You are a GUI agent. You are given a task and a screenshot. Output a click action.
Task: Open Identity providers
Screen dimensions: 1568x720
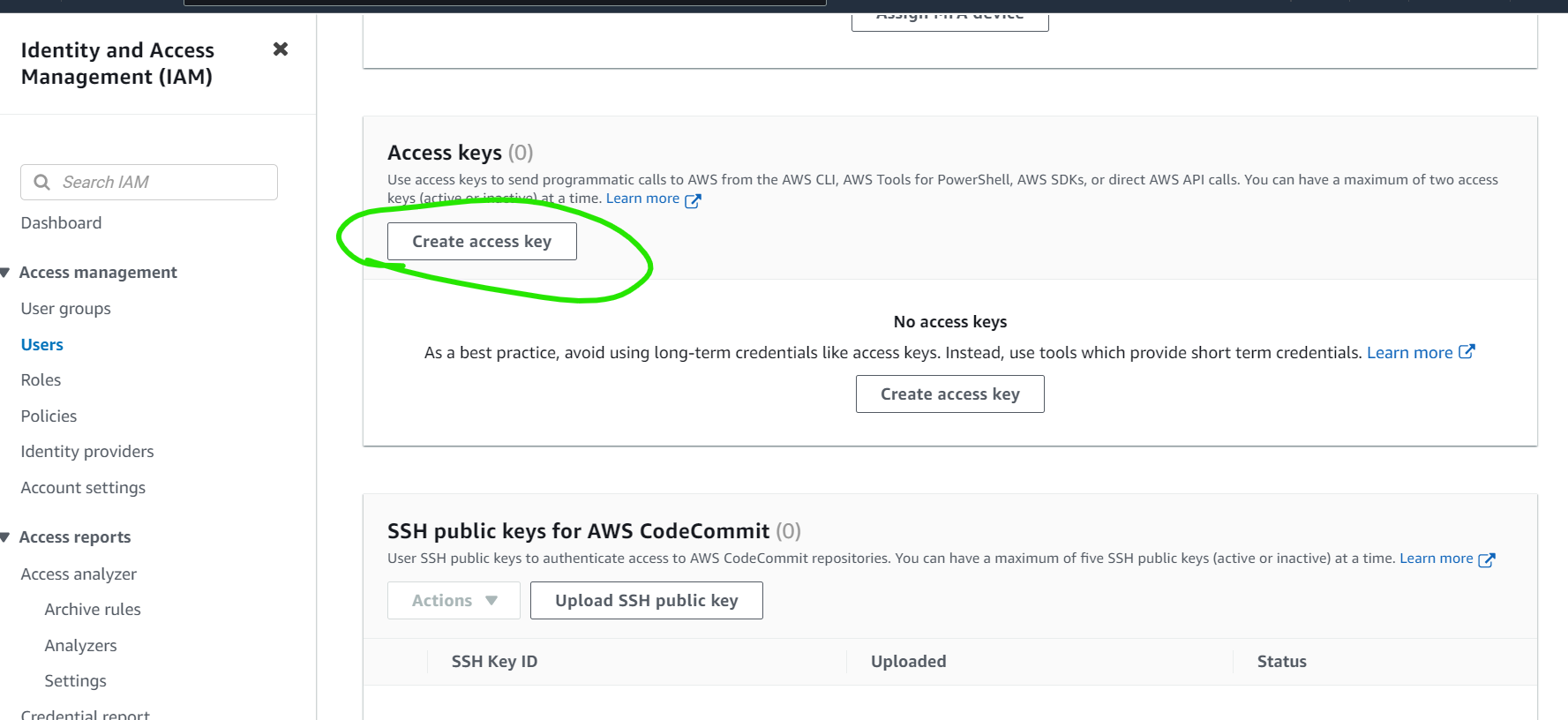[86, 452]
